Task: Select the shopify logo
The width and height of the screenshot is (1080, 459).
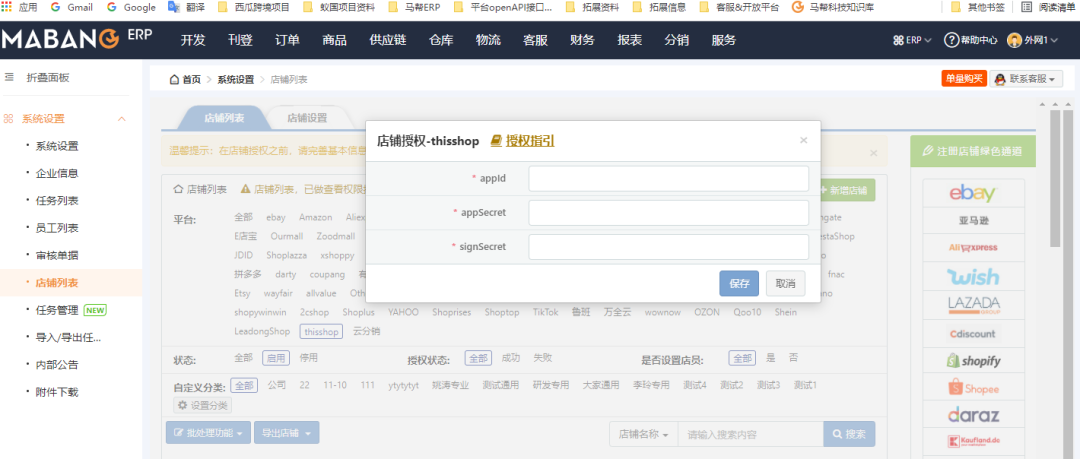Action: click(x=973, y=360)
